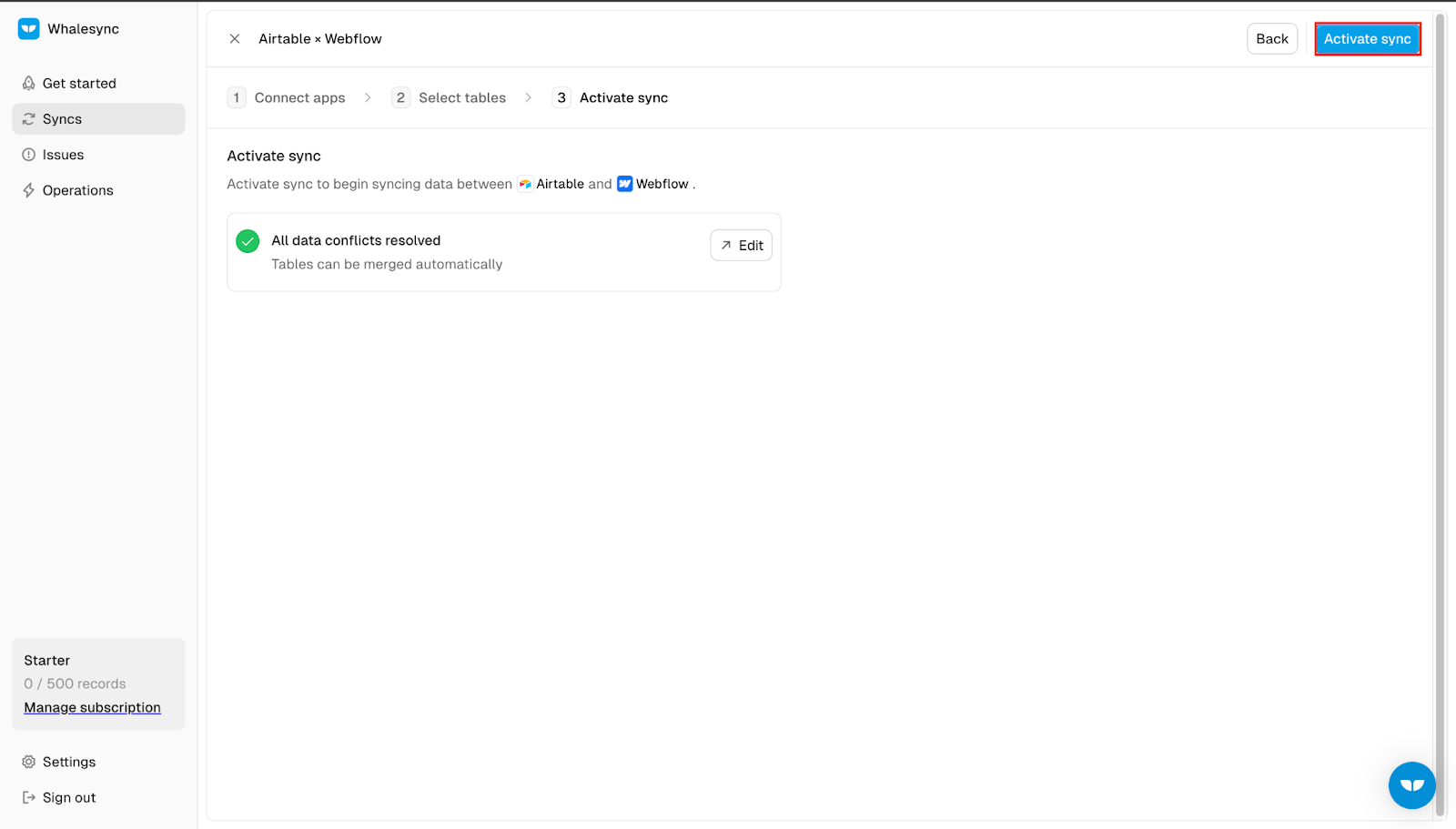This screenshot has width=1456, height=829.
Task: Click the Manage subscription link
Action: tap(92, 707)
